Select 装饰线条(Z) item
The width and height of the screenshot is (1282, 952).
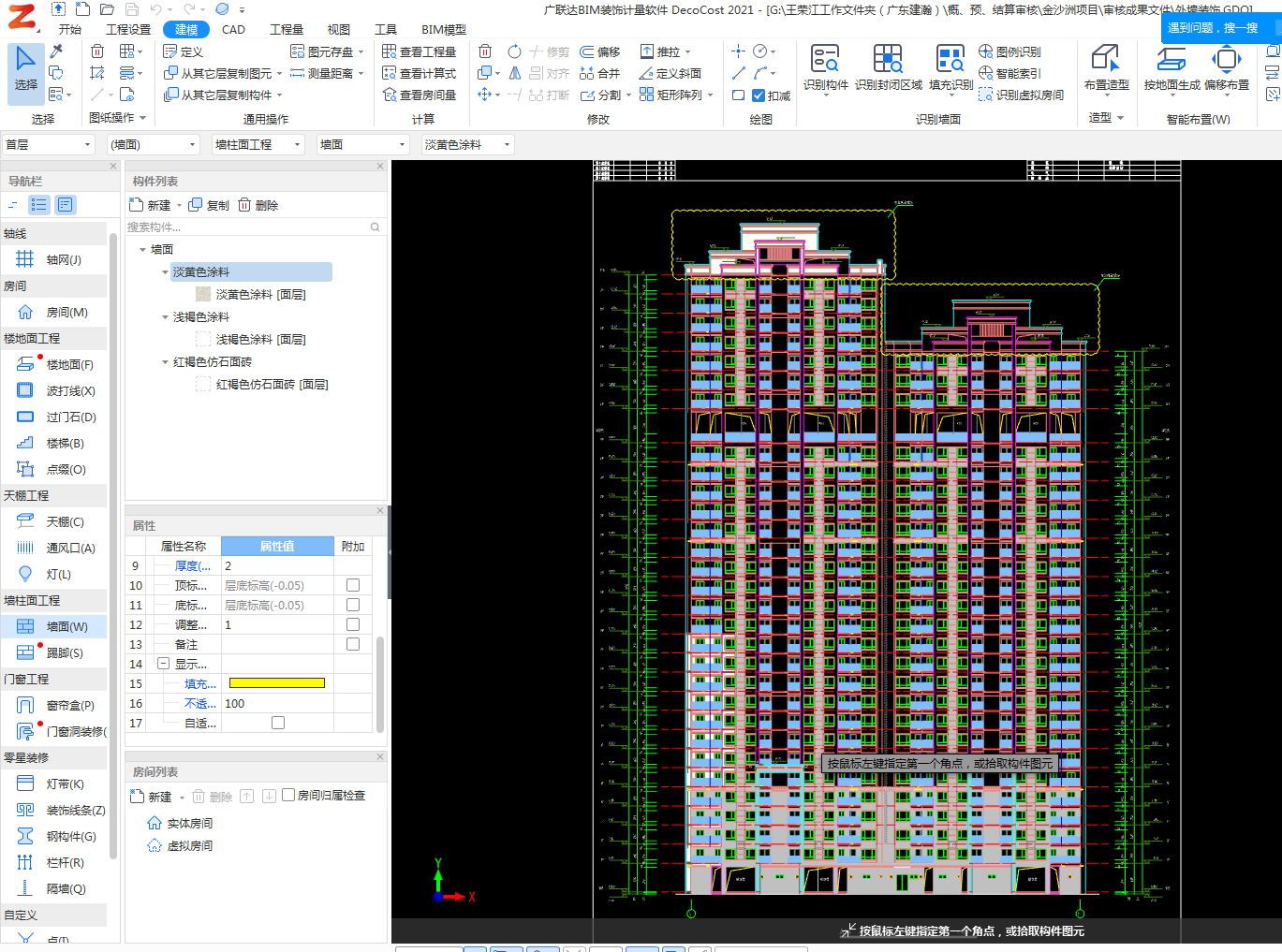point(54,810)
